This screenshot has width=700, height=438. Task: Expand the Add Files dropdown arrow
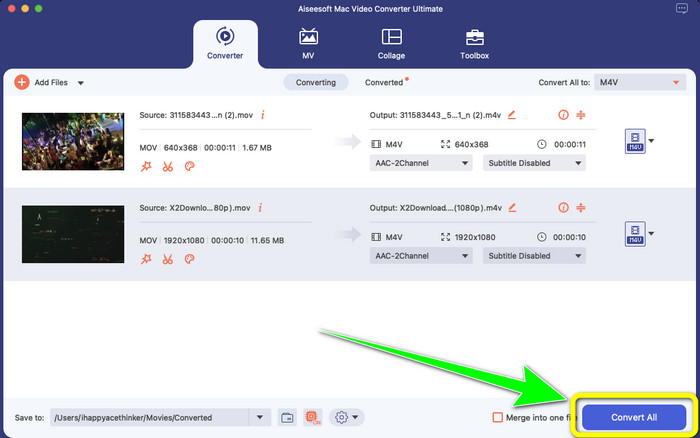pyautogui.click(x=81, y=83)
